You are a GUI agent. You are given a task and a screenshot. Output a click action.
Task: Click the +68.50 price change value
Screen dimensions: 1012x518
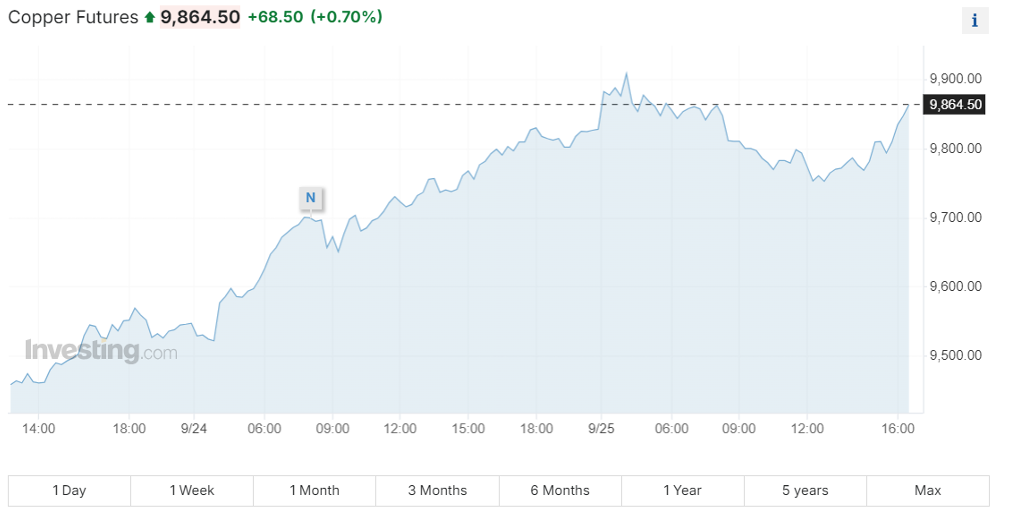pos(274,18)
